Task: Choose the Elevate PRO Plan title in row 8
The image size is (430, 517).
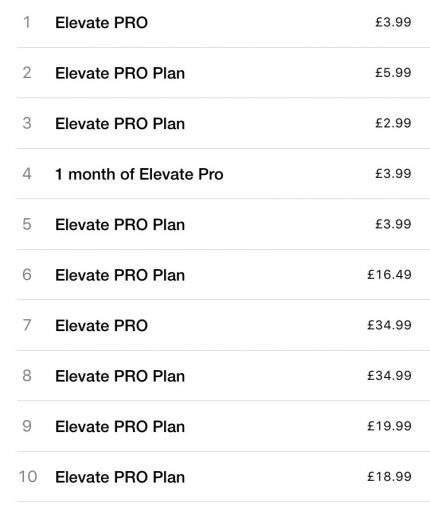Action: (x=120, y=376)
